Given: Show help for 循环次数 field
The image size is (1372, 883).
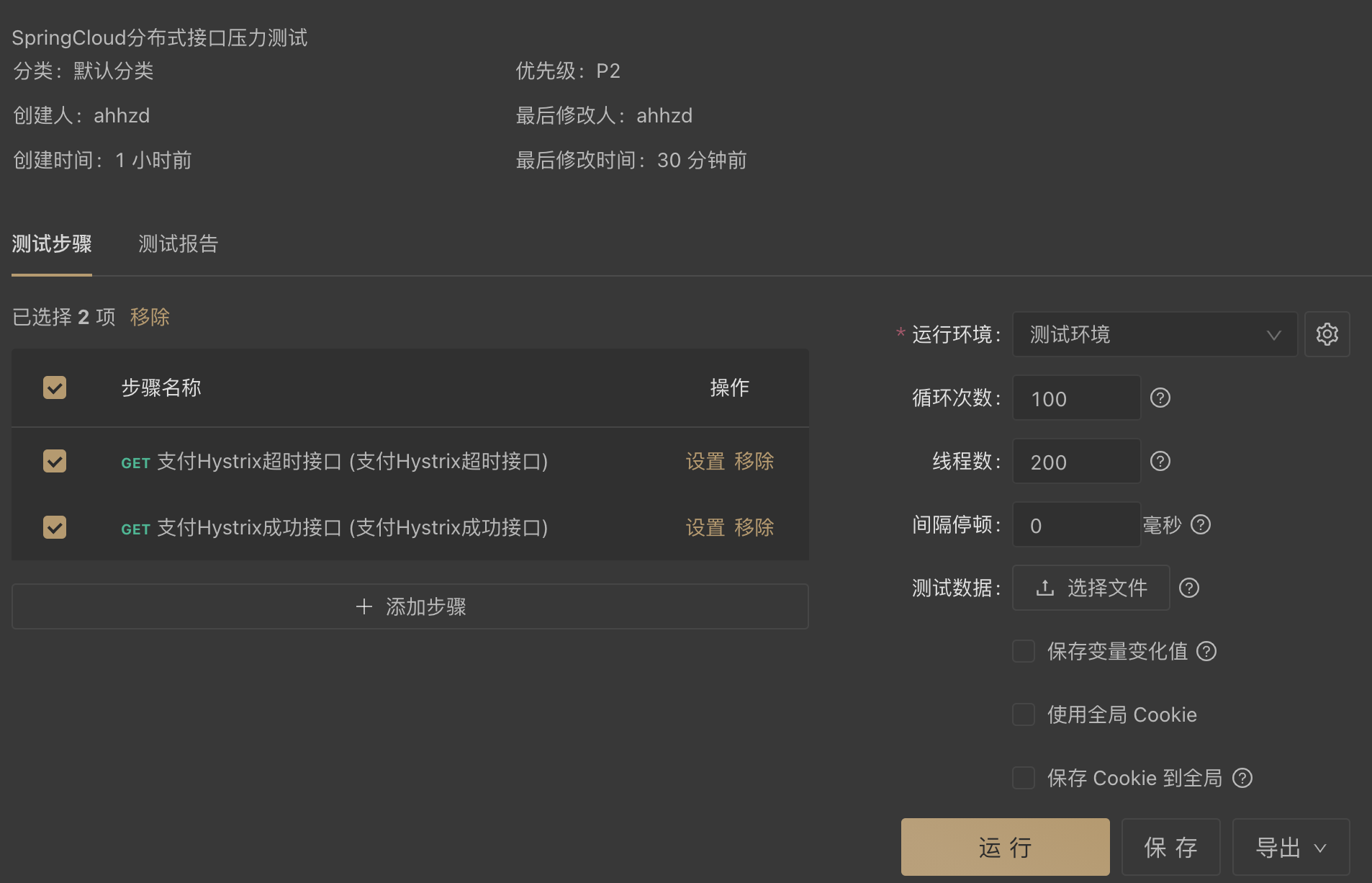Looking at the screenshot, I should (x=1160, y=398).
